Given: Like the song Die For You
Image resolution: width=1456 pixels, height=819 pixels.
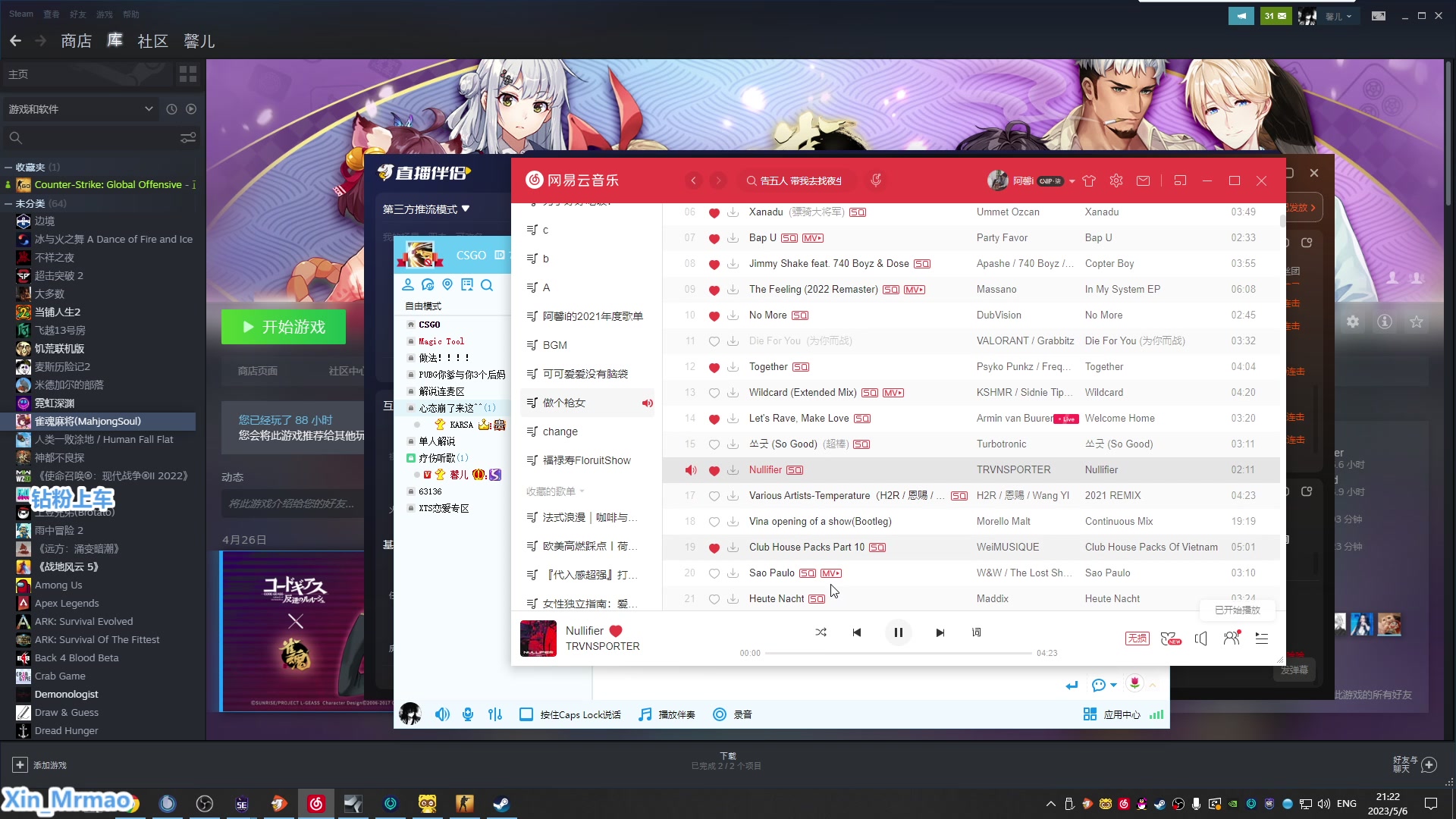Looking at the screenshot, I should [x=714, y=341].
